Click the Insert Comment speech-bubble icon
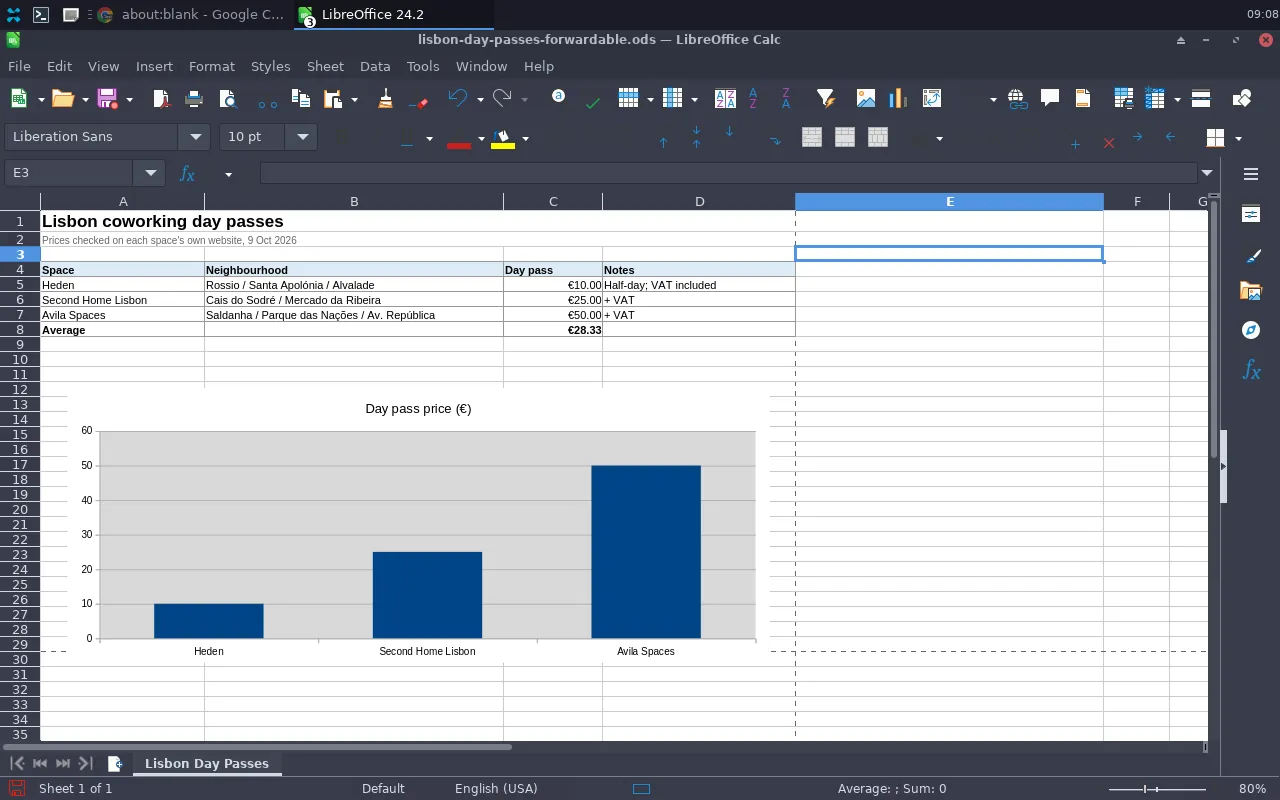 [x=1050, y=98]
